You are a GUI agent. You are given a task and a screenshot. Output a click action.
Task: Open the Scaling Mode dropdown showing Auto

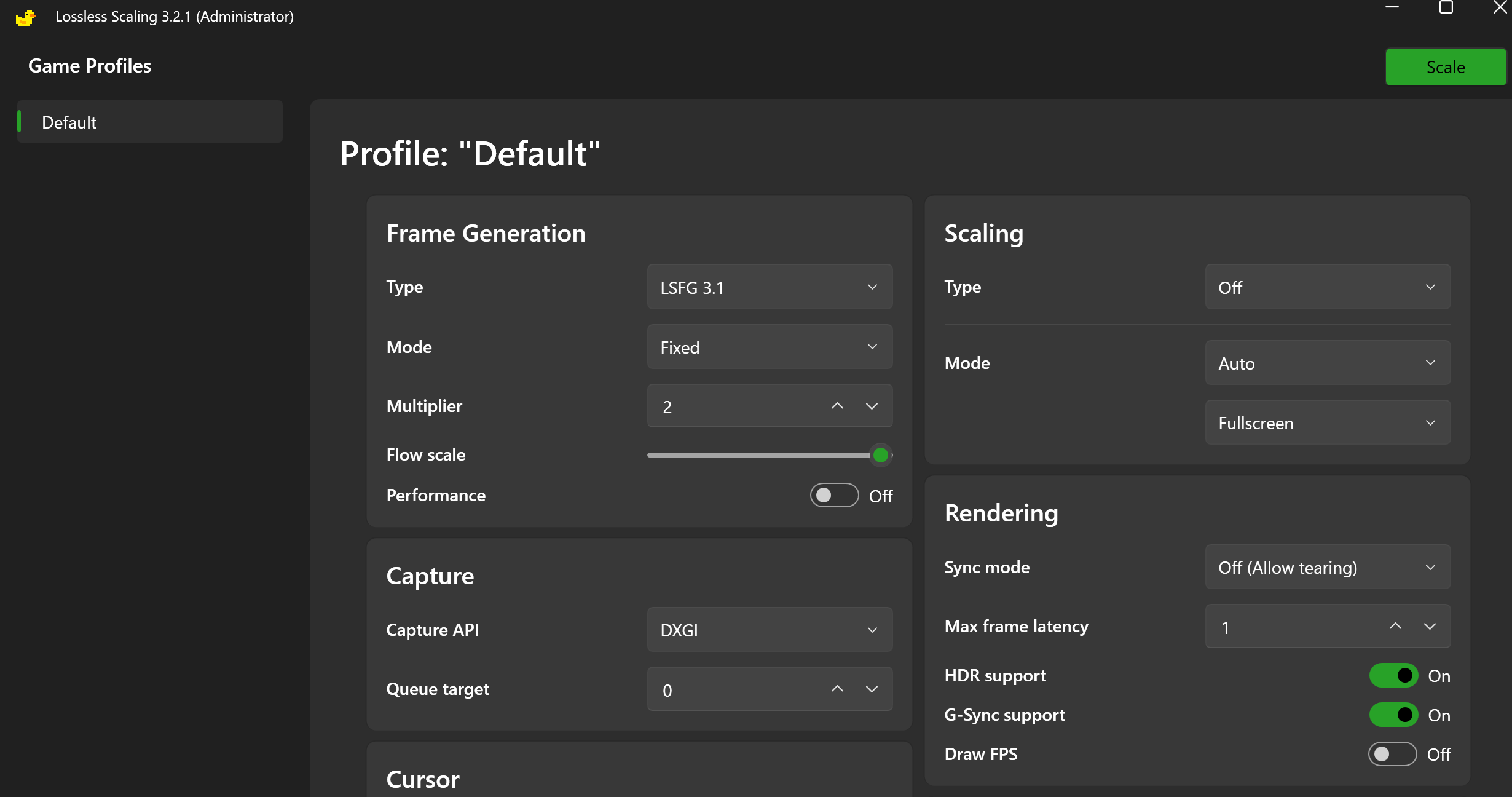1328,363
